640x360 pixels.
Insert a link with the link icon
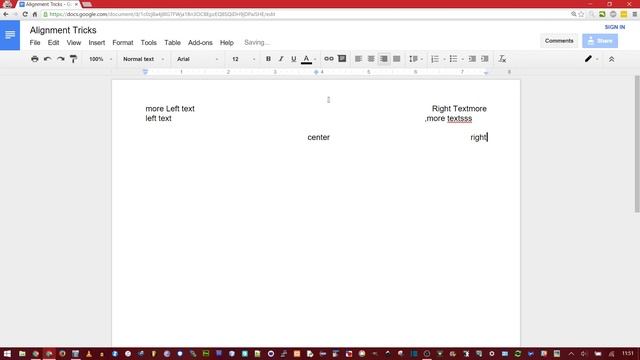point(329,59)
